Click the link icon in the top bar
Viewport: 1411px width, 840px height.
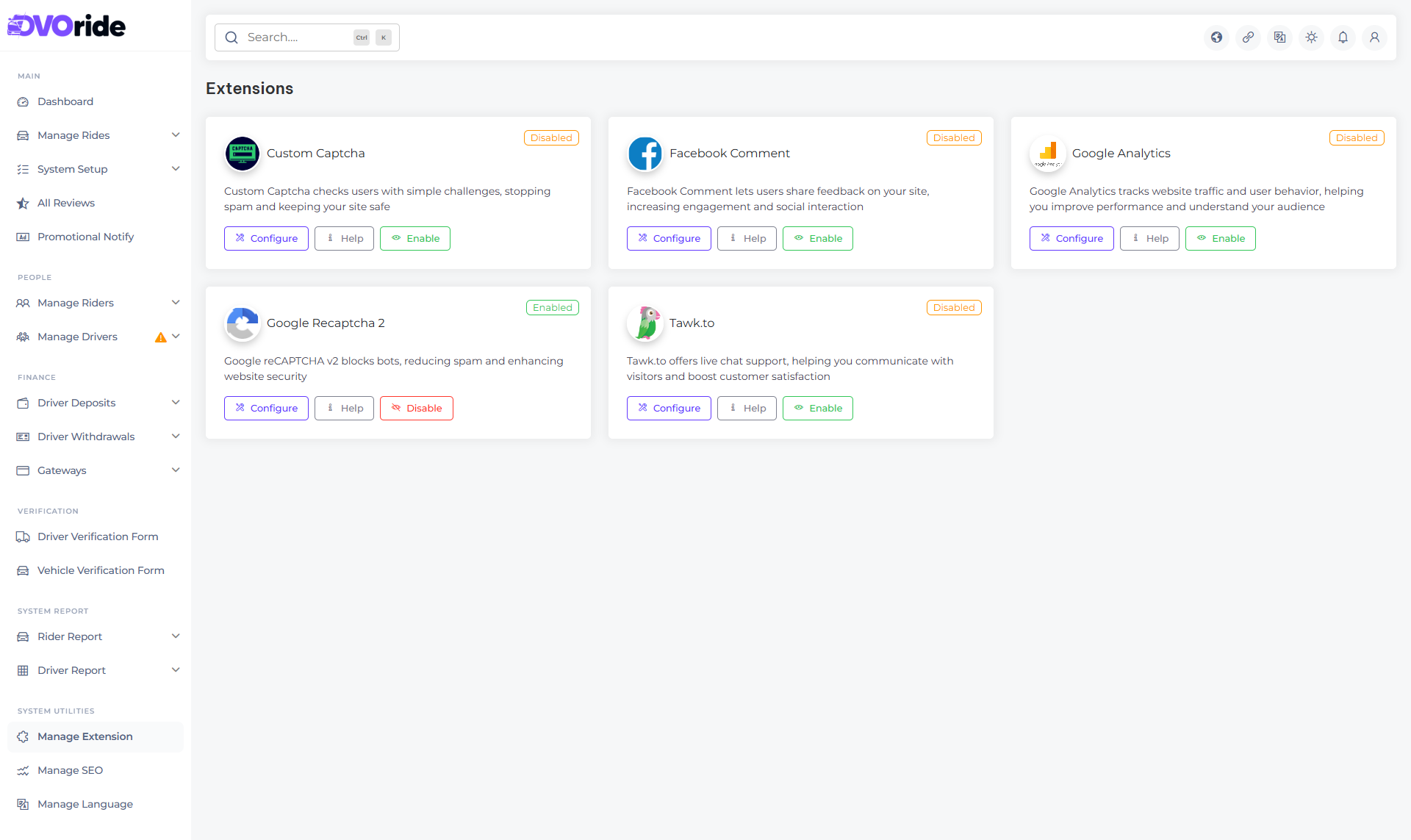point(1248,37)
